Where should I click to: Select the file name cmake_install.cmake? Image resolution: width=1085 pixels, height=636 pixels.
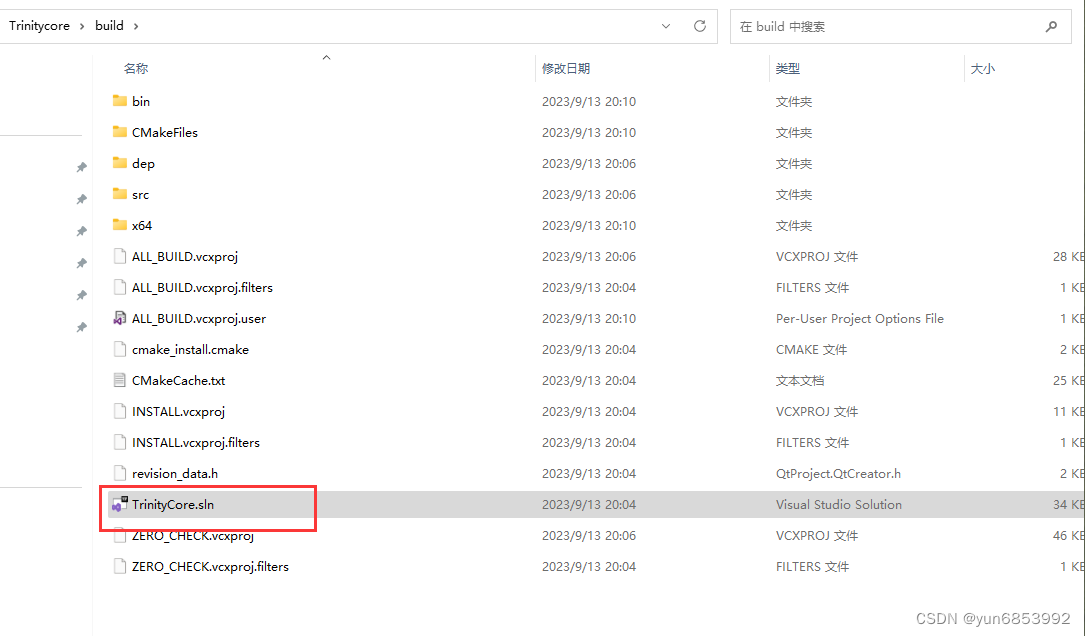tap(190, 349)
